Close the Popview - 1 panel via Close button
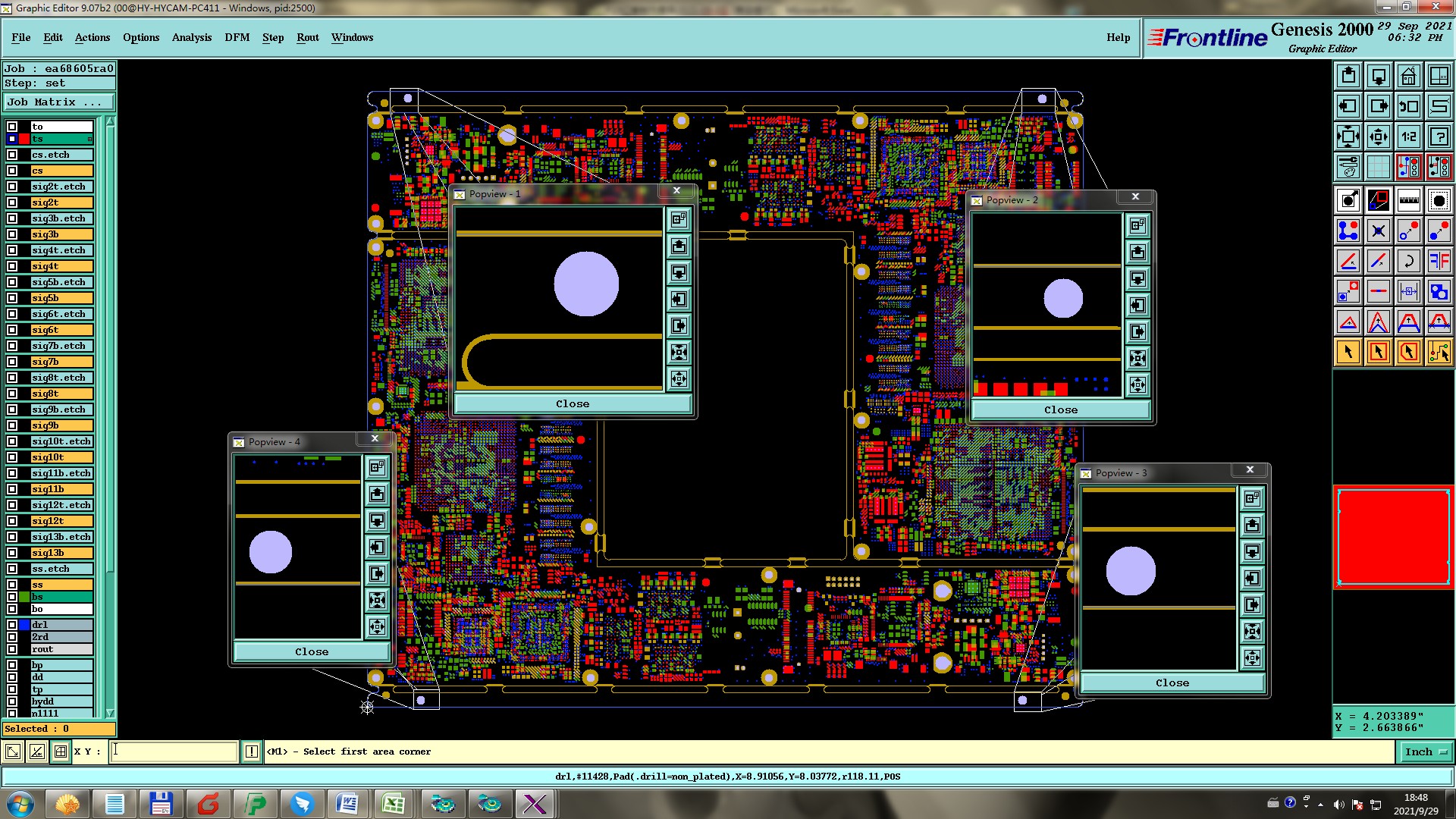 pos(572,404)
